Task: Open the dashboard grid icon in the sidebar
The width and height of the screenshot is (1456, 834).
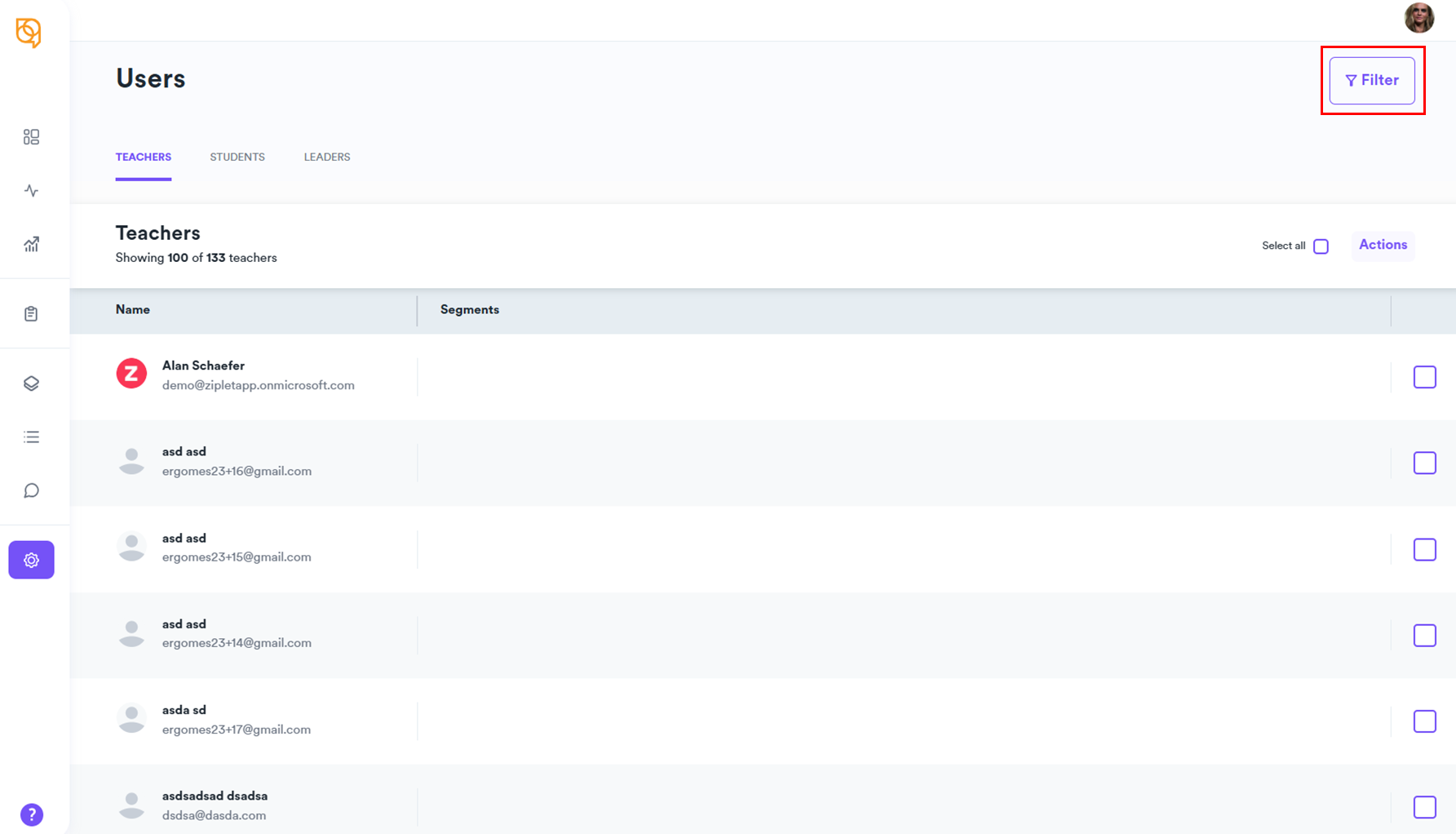Action: (x=31, y=137)
